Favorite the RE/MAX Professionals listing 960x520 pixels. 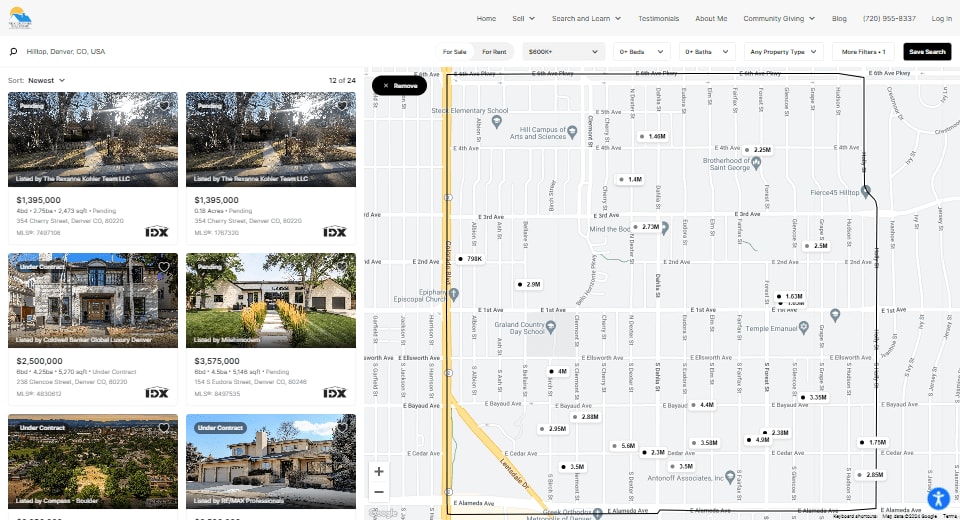(x=342, y=428)
